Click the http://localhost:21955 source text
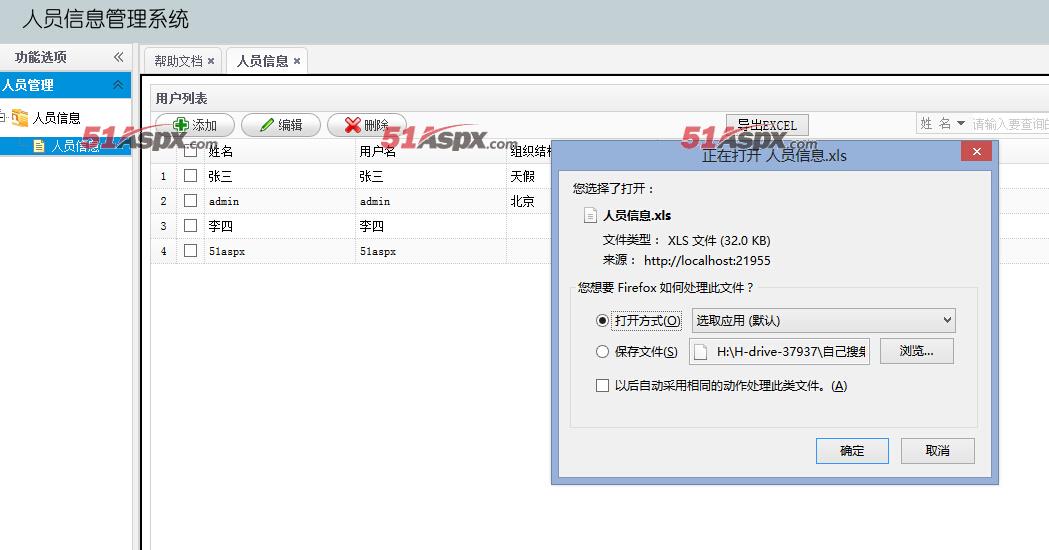The height and width of the screenshot is (550, 1049). pyautogui.click(x=707, y=261)
